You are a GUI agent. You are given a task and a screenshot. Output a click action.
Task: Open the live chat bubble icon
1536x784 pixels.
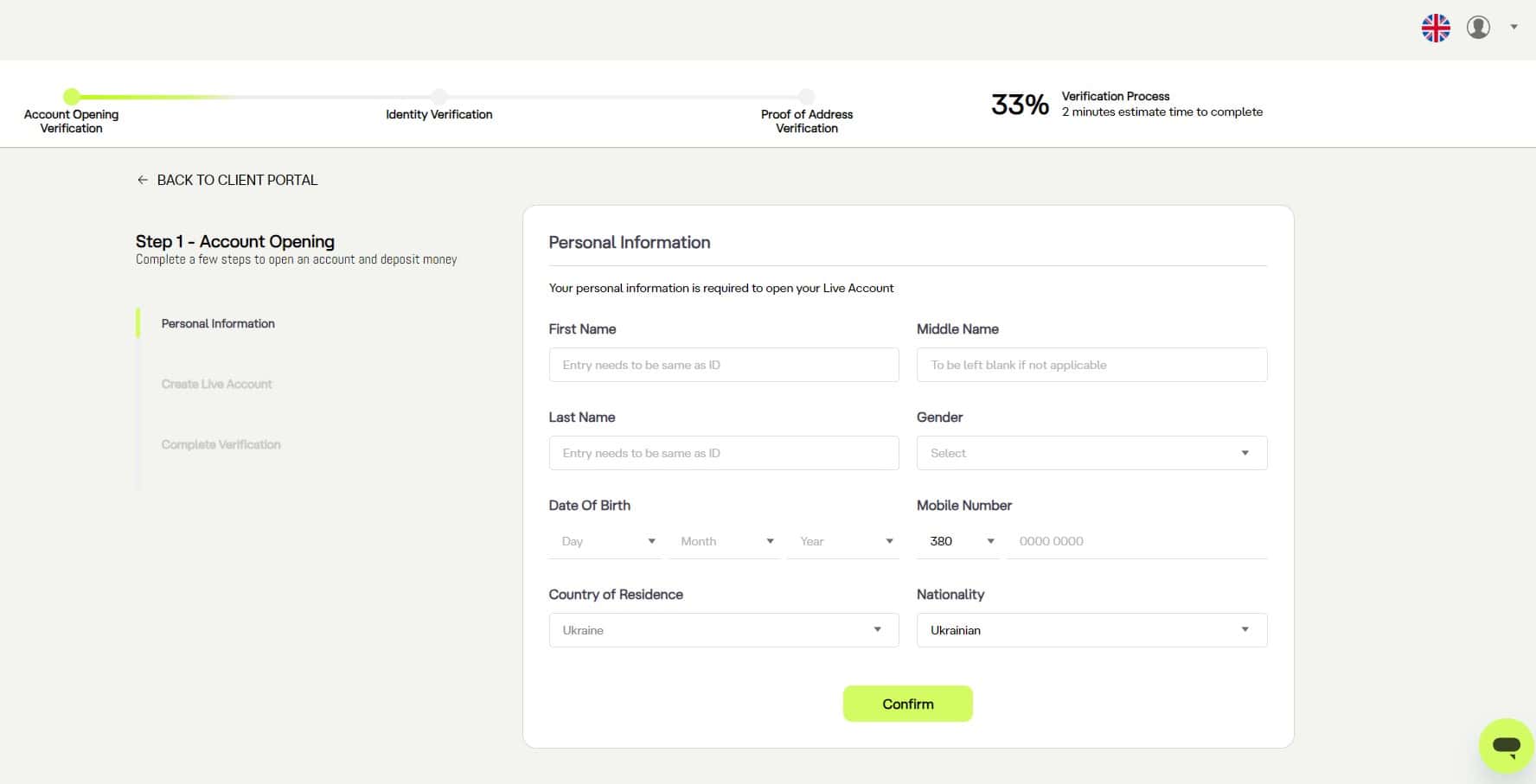pyautogui.click(x=1506, y=745)
